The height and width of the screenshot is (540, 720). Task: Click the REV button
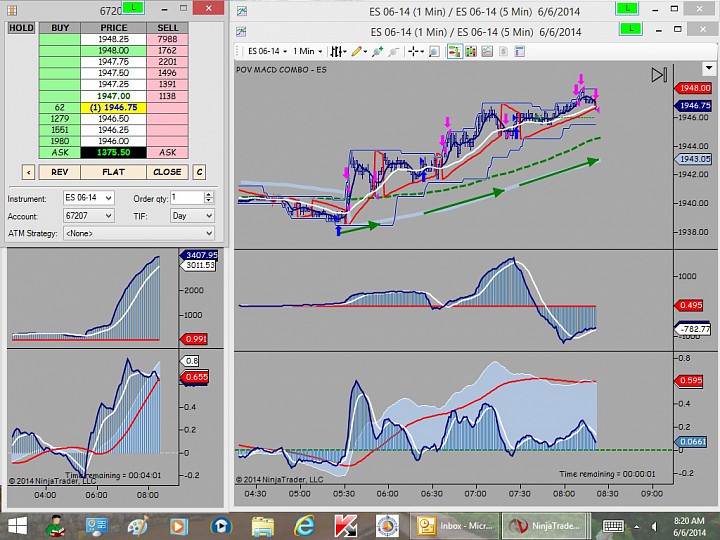60,172
